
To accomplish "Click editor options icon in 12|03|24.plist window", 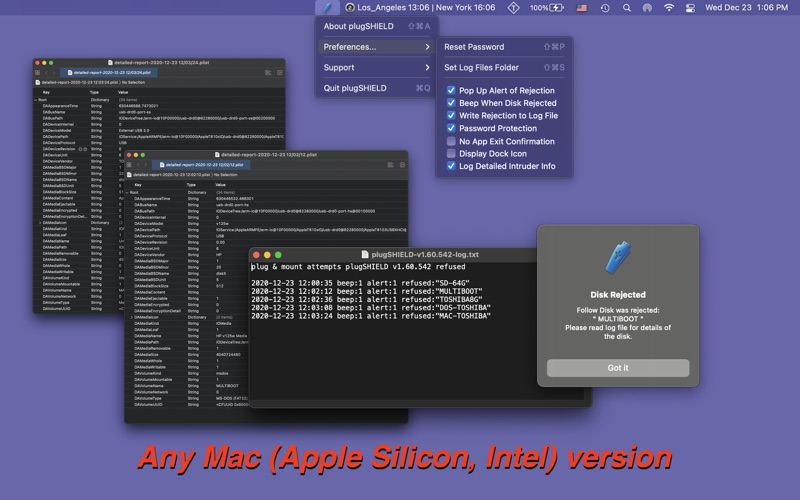I will point(268,72).
